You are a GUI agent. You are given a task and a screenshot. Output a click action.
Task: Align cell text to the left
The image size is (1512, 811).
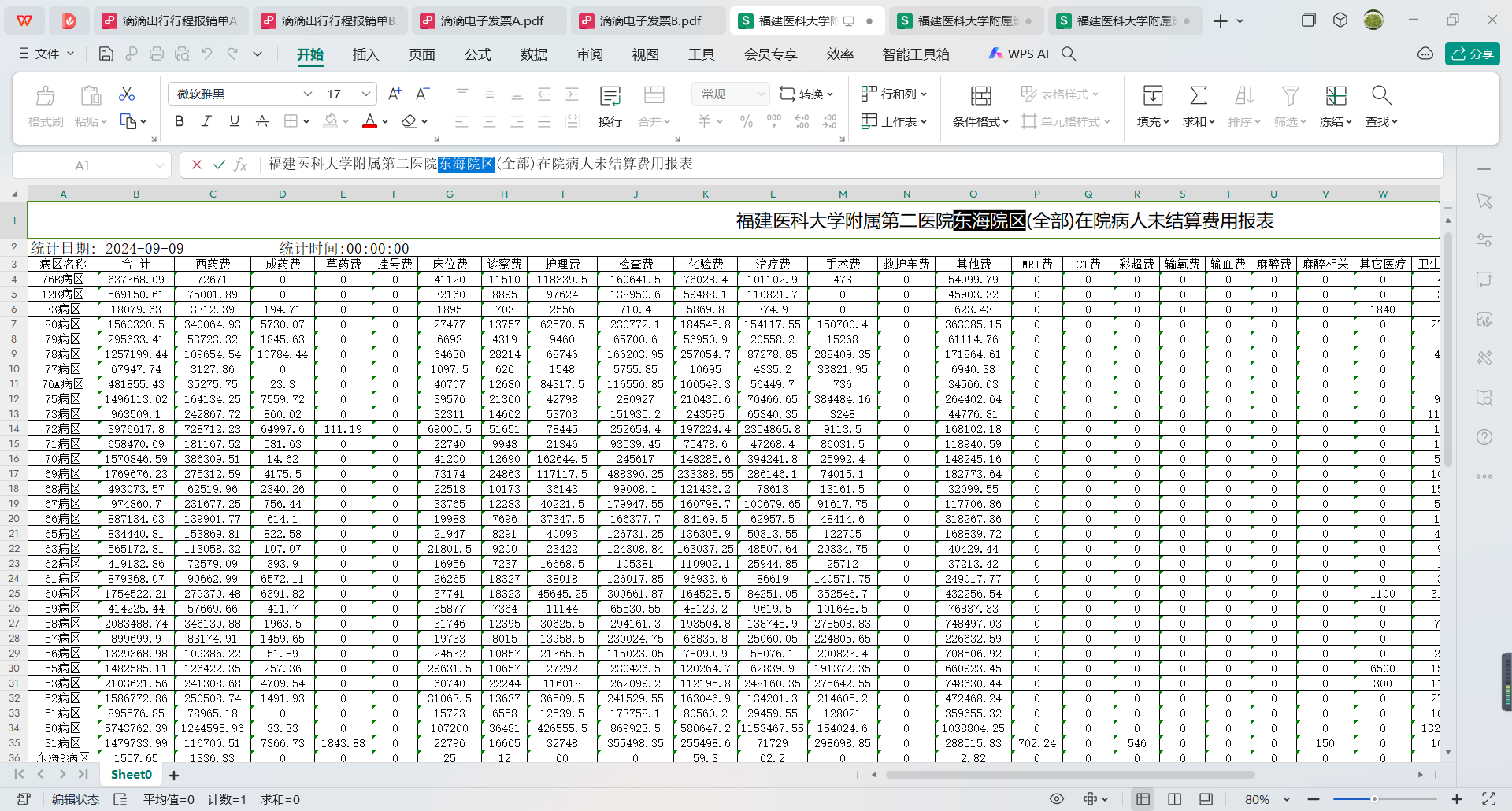[462, 121]
